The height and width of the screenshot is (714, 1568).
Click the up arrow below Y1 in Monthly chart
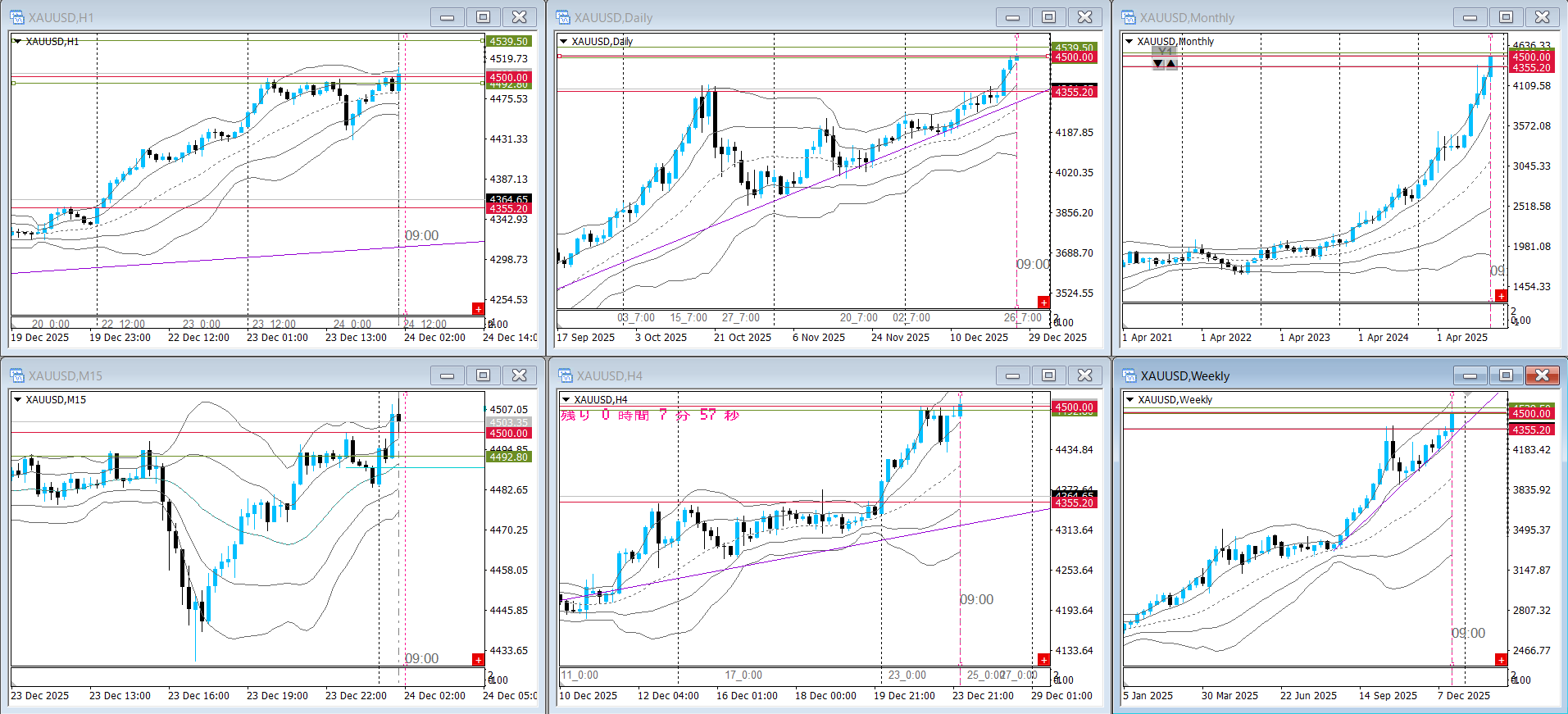[1171, 64]
